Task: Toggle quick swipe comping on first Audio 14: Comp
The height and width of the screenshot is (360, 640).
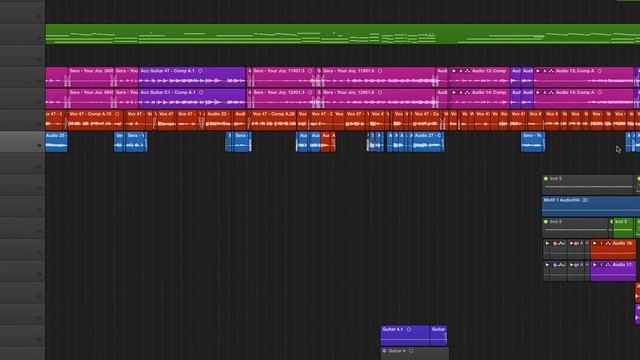Action: coord(467,93)
